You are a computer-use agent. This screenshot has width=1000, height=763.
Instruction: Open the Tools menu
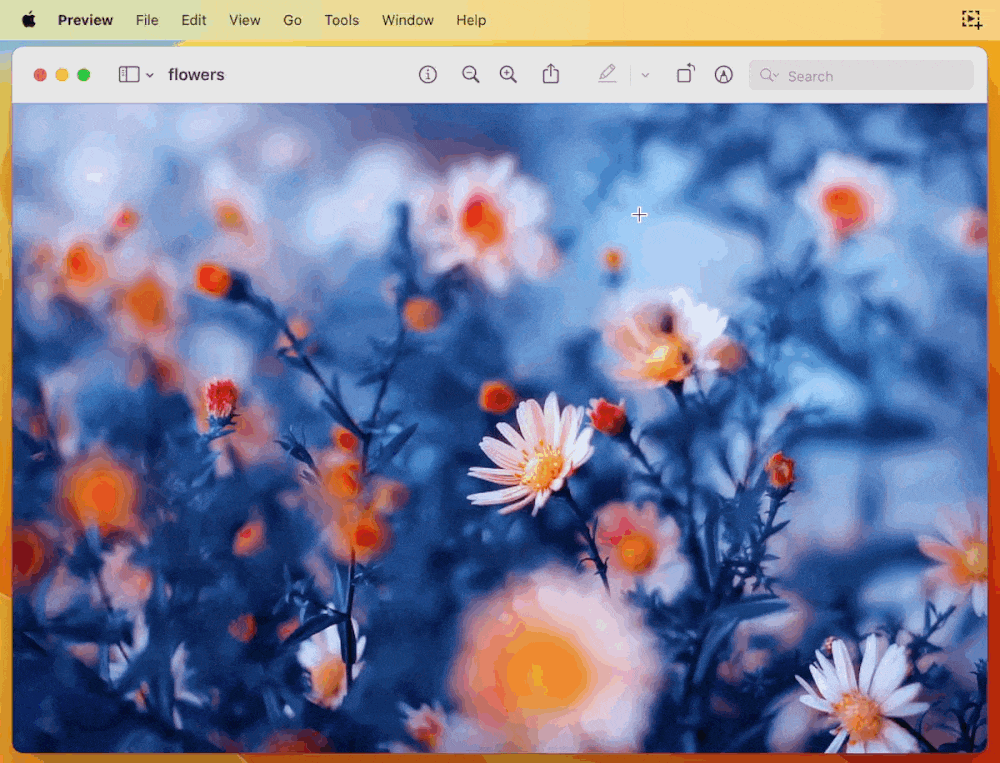(x=341, y=20)
